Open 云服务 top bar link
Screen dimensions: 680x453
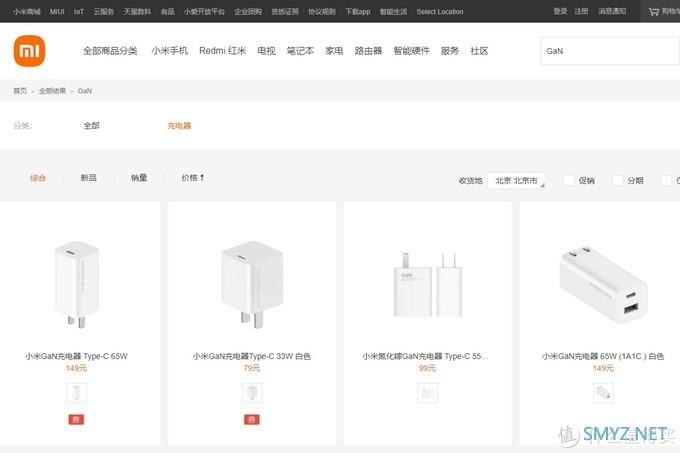pos(104,12)
